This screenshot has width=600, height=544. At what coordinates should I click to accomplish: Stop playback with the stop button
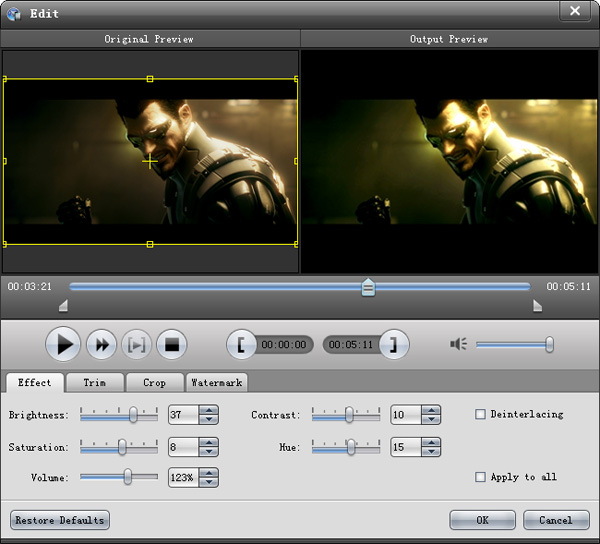coord(172,345)
